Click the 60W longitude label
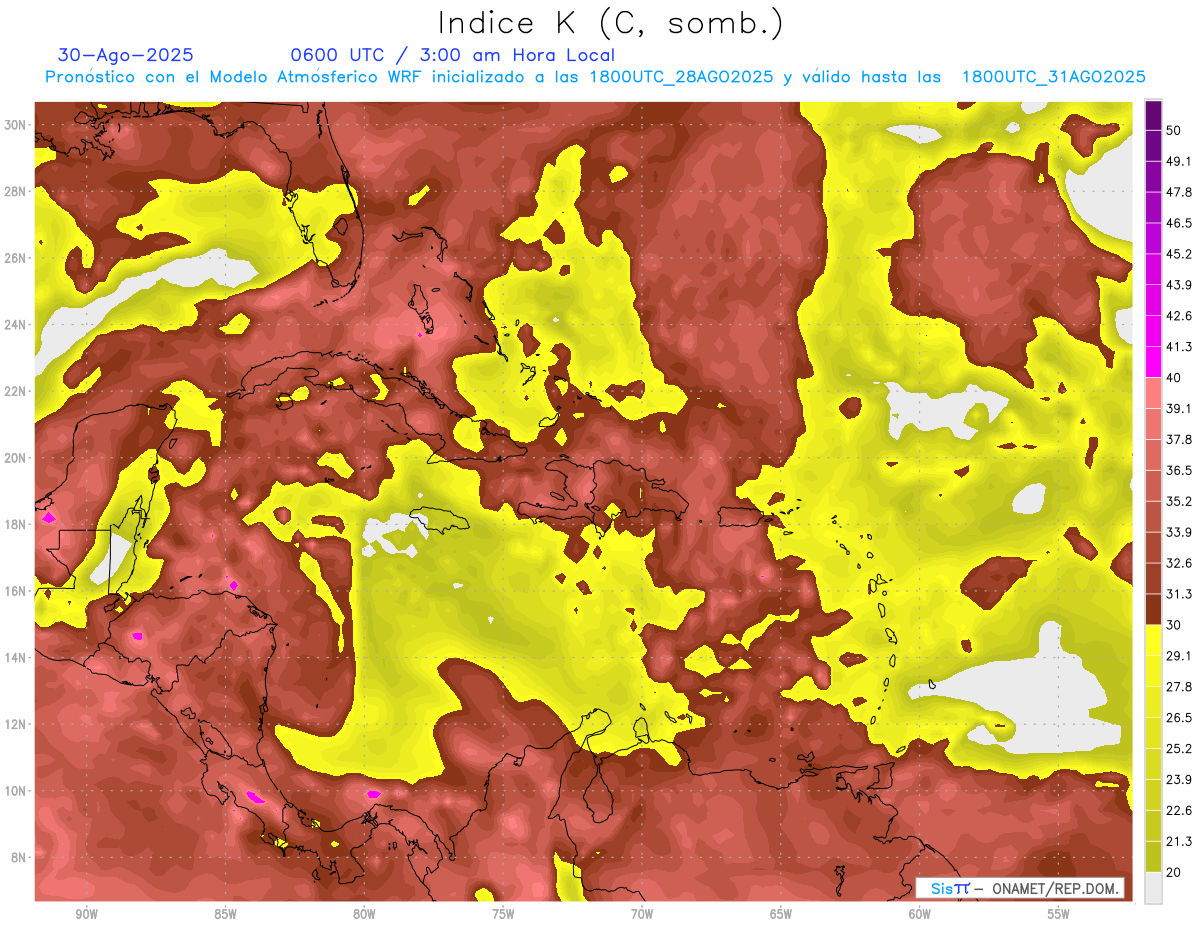This screenshot has width=1200, height=927. tap(920, 914)
